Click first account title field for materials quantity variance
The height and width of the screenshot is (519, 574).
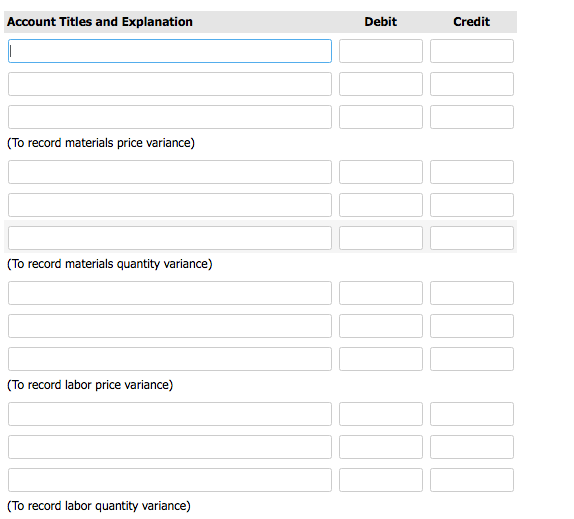[170, 172]
